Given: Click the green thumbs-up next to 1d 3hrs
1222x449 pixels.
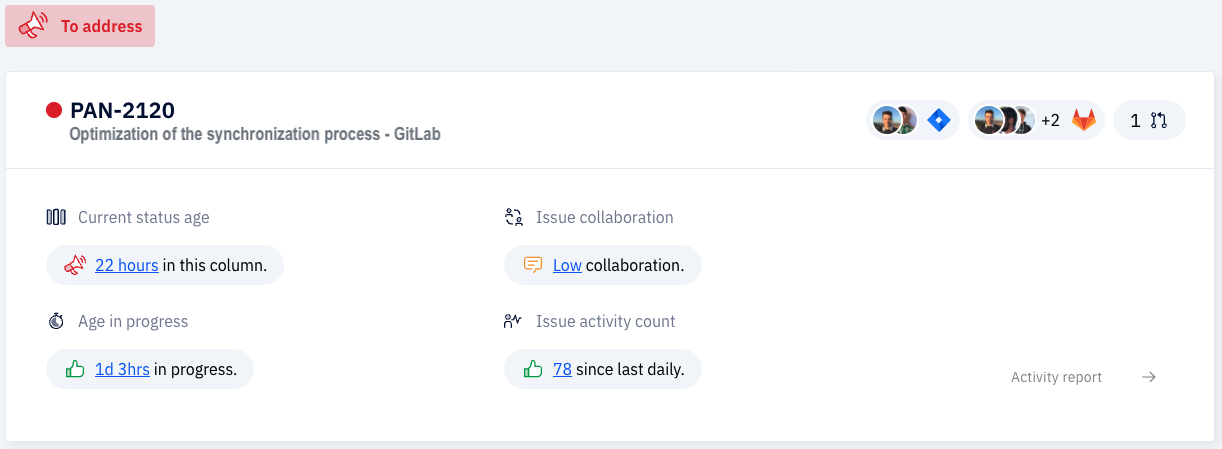Looking at the screenshot, I should pyautogui.click(x=75, y=369).
